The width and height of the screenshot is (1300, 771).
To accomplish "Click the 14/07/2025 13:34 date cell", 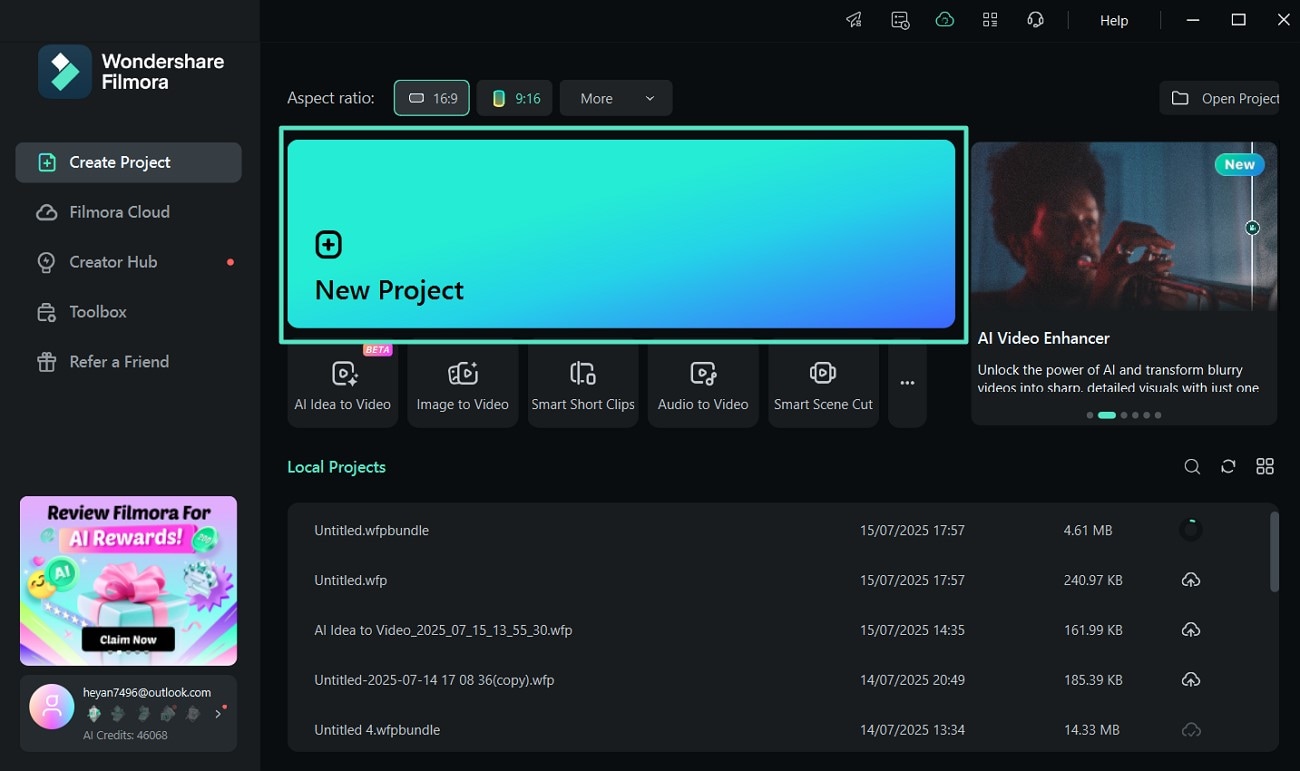I will [912, 730].
